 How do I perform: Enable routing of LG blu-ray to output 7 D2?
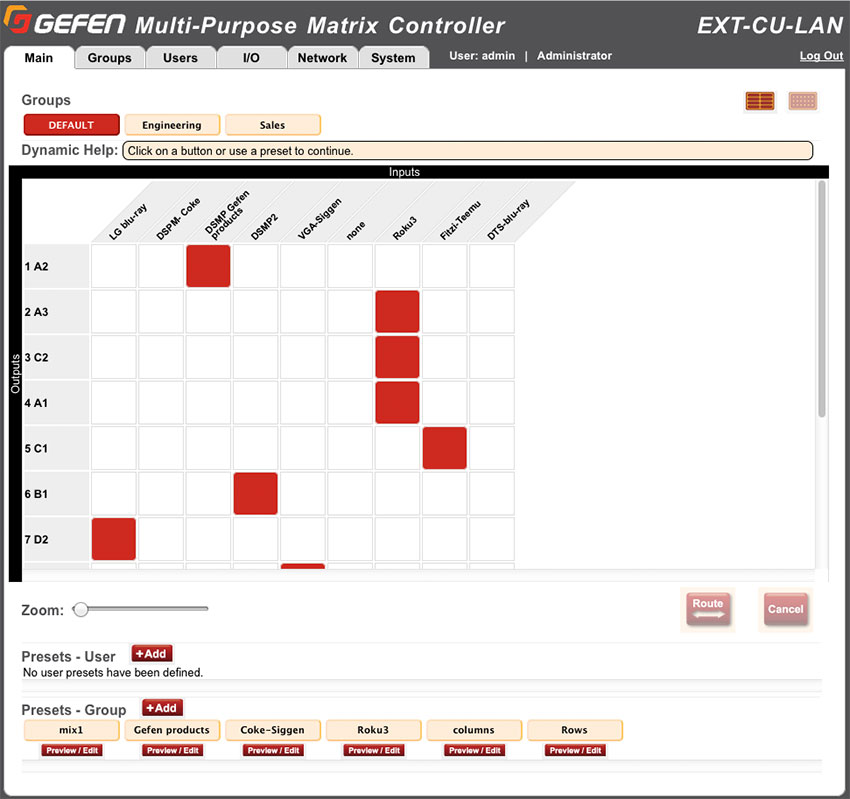(x=113, y=539)
